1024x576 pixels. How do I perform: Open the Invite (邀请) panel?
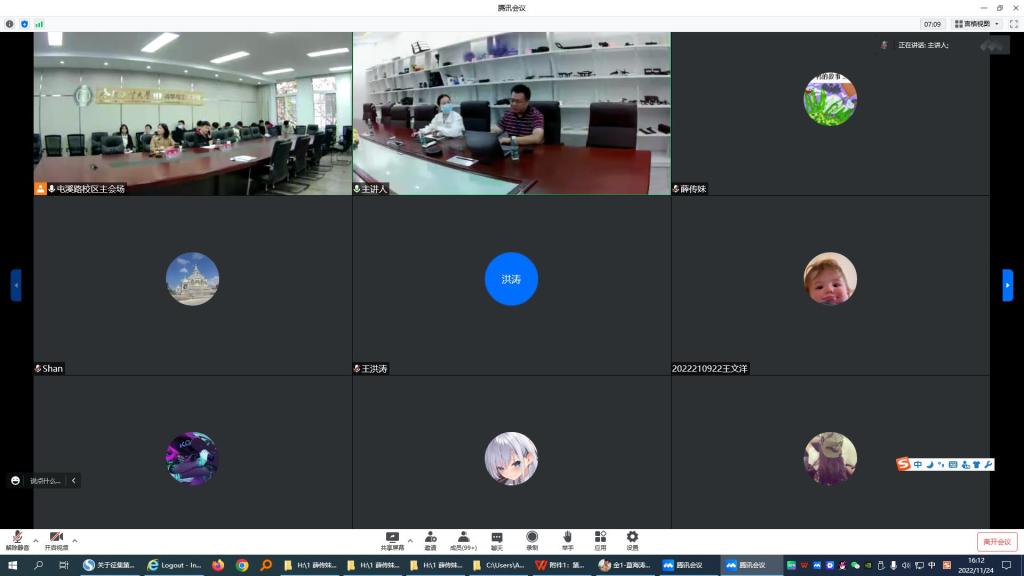[x=430, y=539]
